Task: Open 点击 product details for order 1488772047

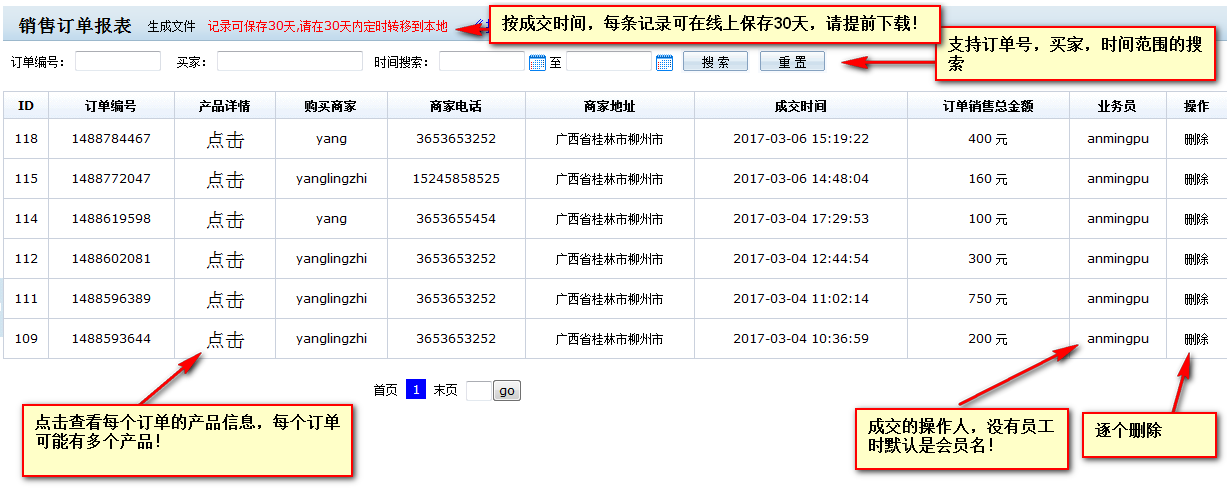Action: pos(225,180)
